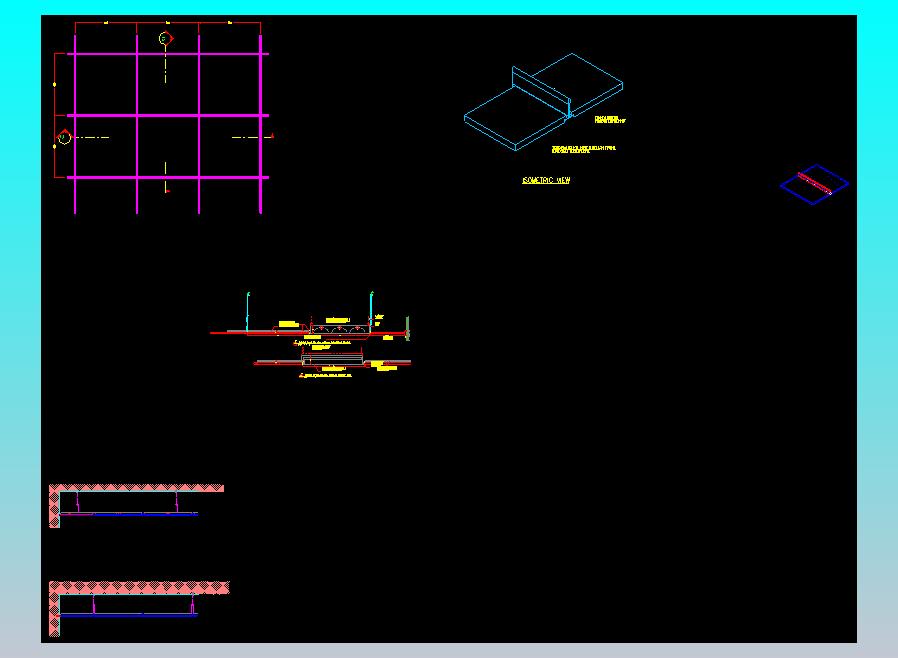Click the red section arrow below the grid

click(167, 191)
